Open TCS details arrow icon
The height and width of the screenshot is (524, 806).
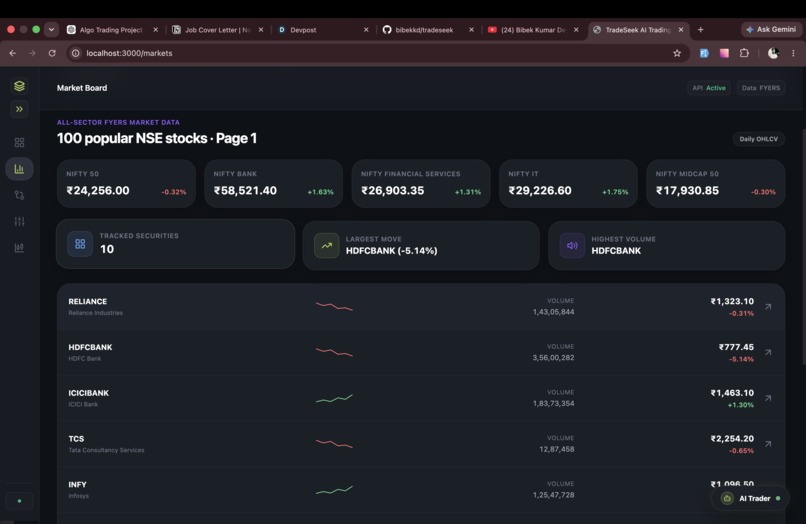coord(768,444)
